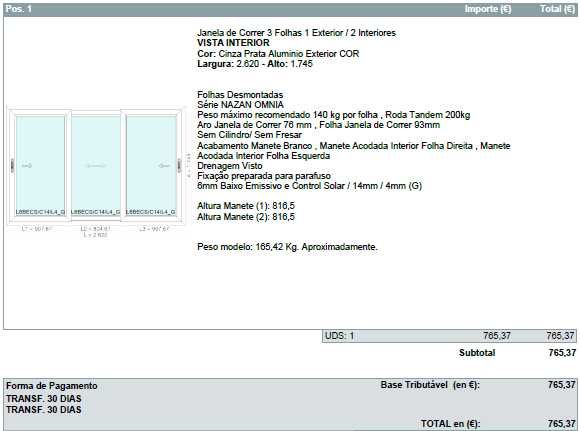The height and width of the screenshot is (431, 580).
Task: Select the VISTA INTERIOR heading text
Action: tap(233, 43)
